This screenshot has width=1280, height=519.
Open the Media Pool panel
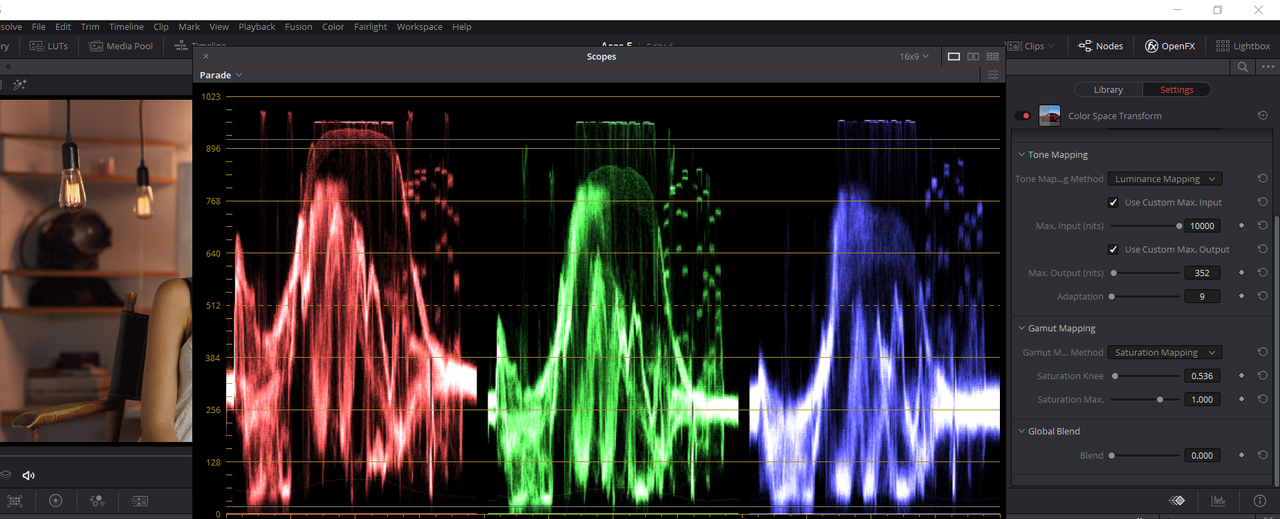(x=122, y=46)
